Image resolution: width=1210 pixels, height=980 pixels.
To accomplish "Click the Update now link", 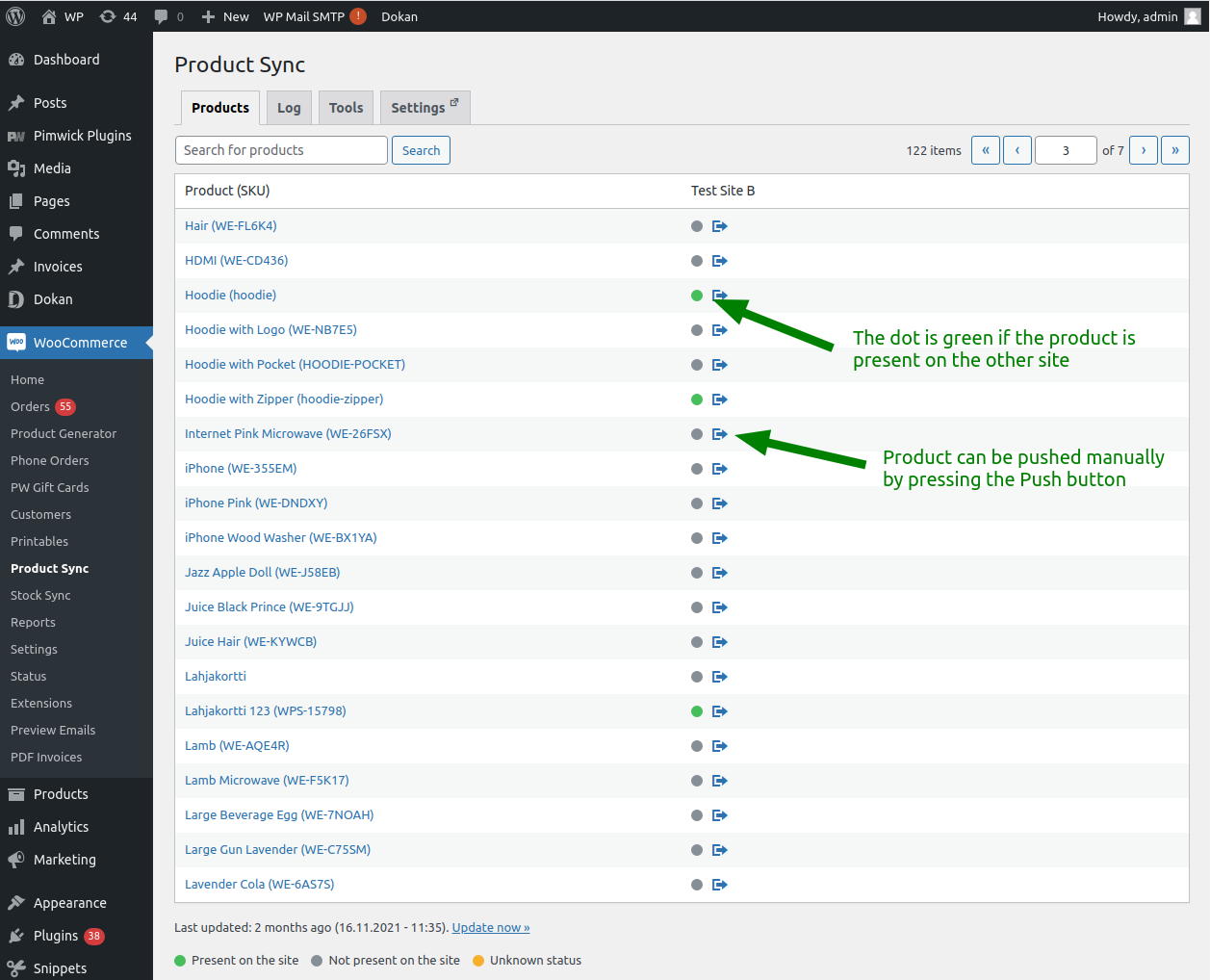I will [490, 927].
